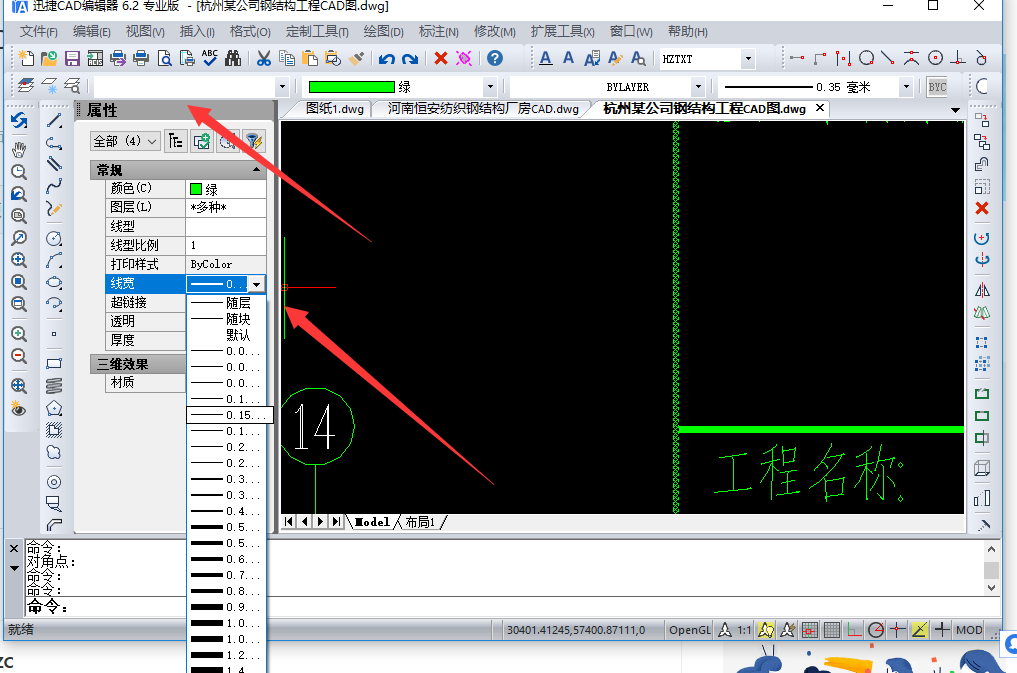Open the HZTXT text style dropdown
This screenshot has height=673, width=1017.
pyautogui.click(x=748, y=59)
